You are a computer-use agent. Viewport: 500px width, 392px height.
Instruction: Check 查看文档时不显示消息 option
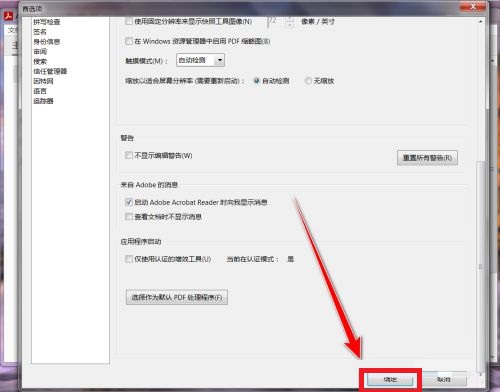tap(129, 217)
